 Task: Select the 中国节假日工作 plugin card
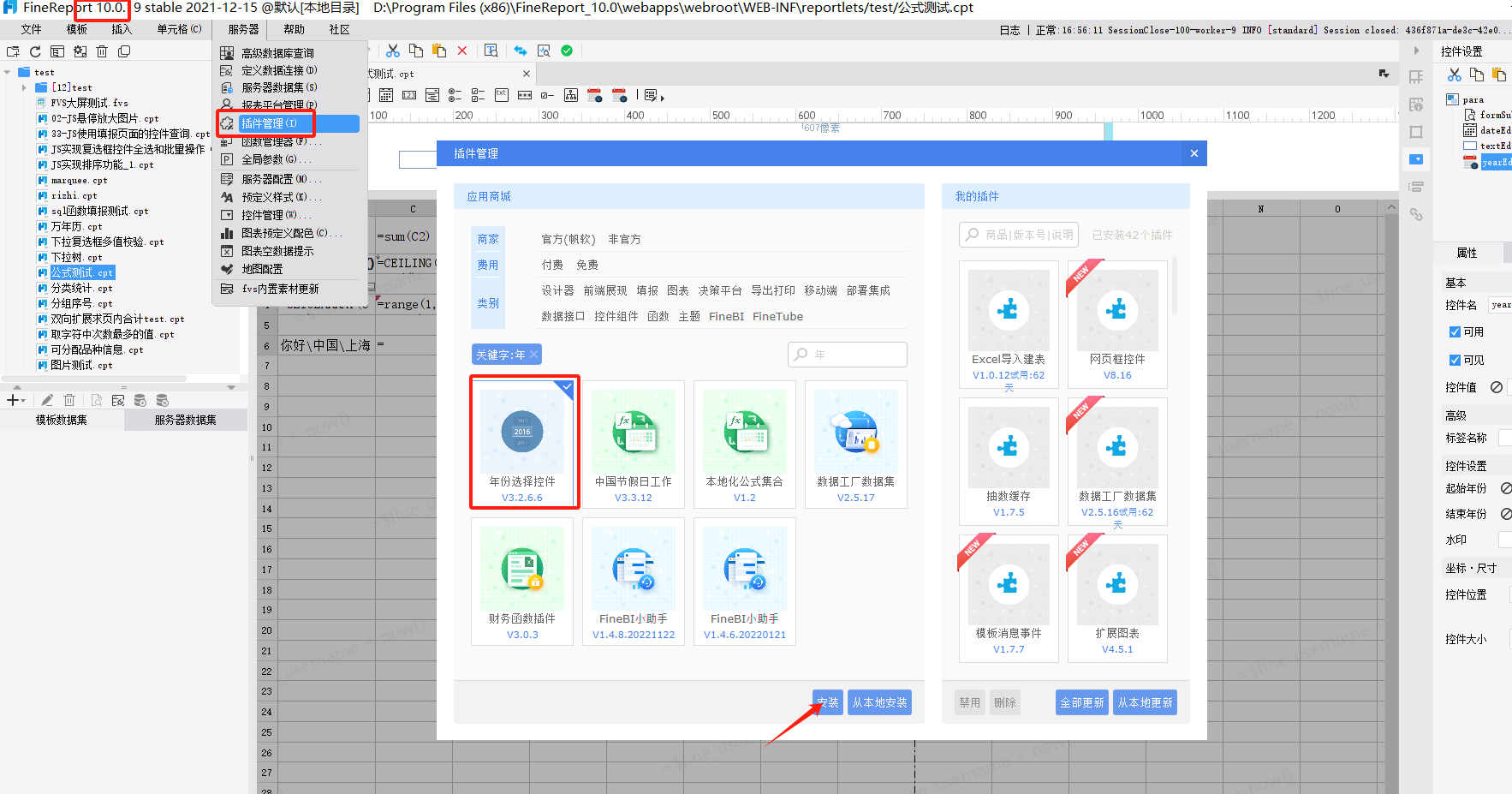[634, 445]
